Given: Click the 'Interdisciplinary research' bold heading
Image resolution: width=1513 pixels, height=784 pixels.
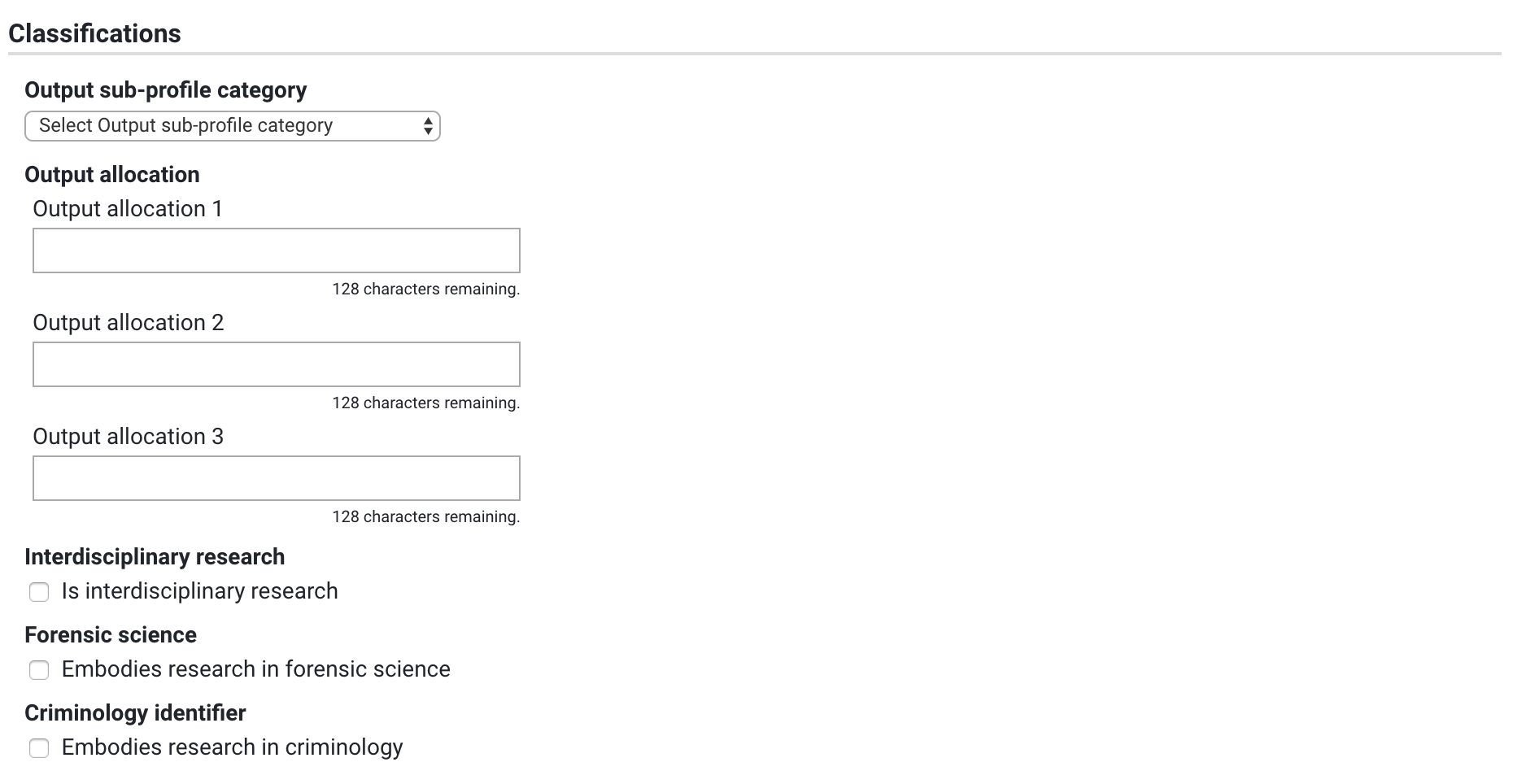Looking at the screenshot, I should pos(155,557).
